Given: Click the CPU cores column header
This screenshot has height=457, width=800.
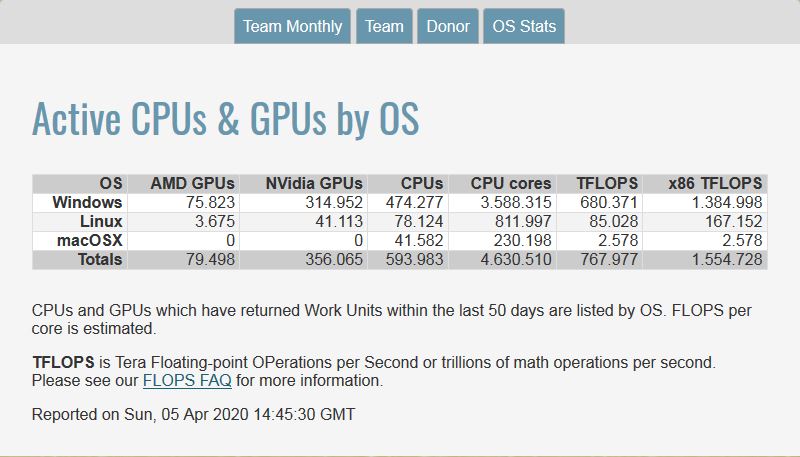Looking at the screenshot, I should [511, 183].
